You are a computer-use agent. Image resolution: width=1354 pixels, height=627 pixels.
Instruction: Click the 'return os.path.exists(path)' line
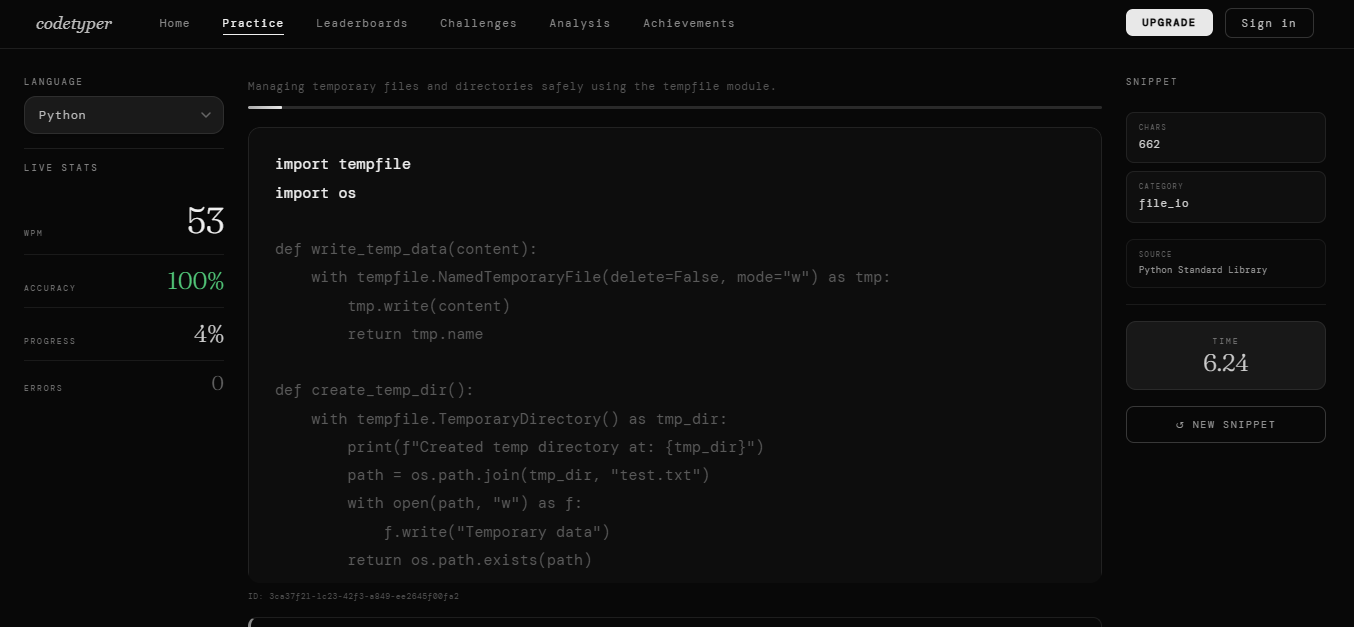470,560
